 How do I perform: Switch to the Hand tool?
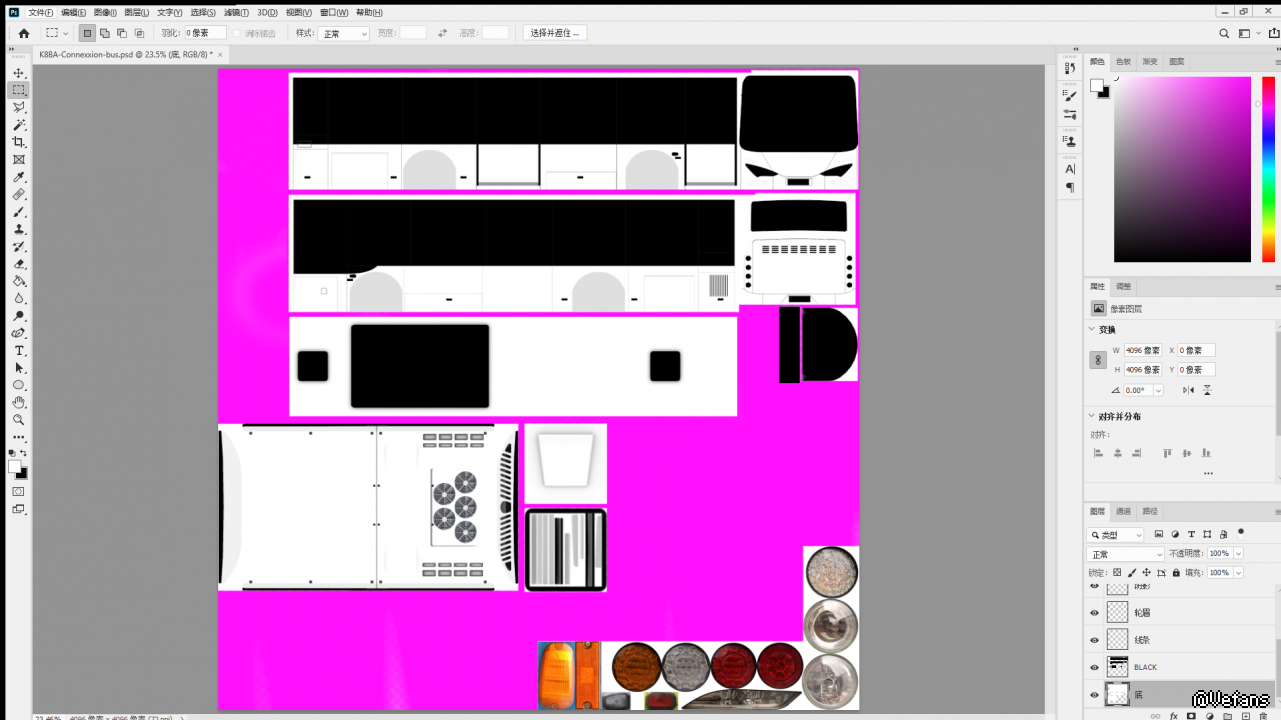tap(19, 402)
